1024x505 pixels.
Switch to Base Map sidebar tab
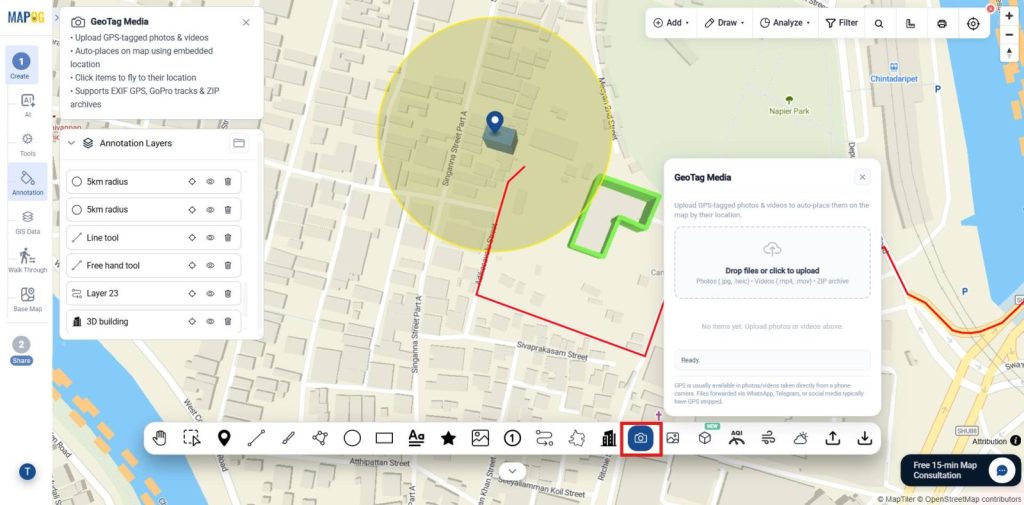[x=27, y=300]
